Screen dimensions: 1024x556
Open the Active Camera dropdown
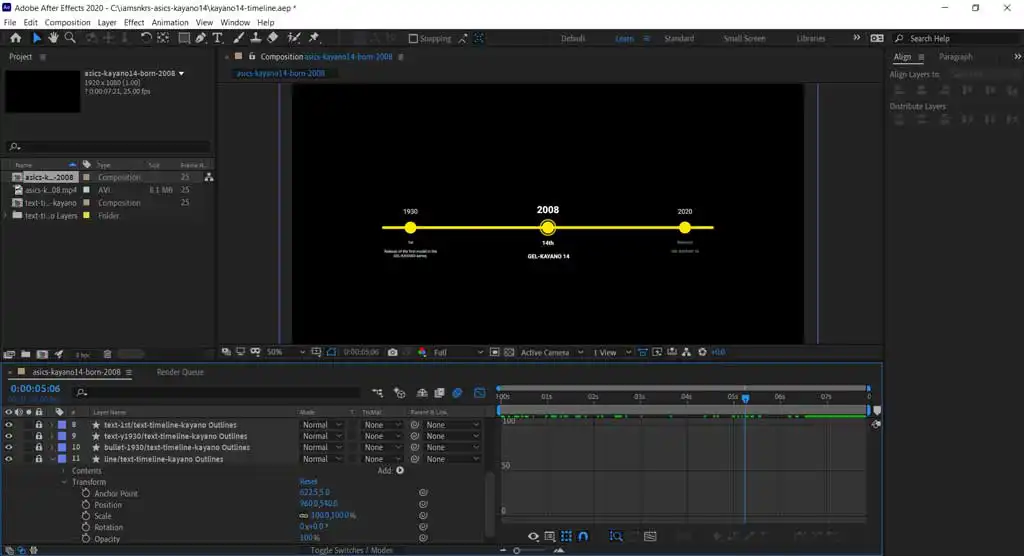pyautogui.click(x=552, y=352)
